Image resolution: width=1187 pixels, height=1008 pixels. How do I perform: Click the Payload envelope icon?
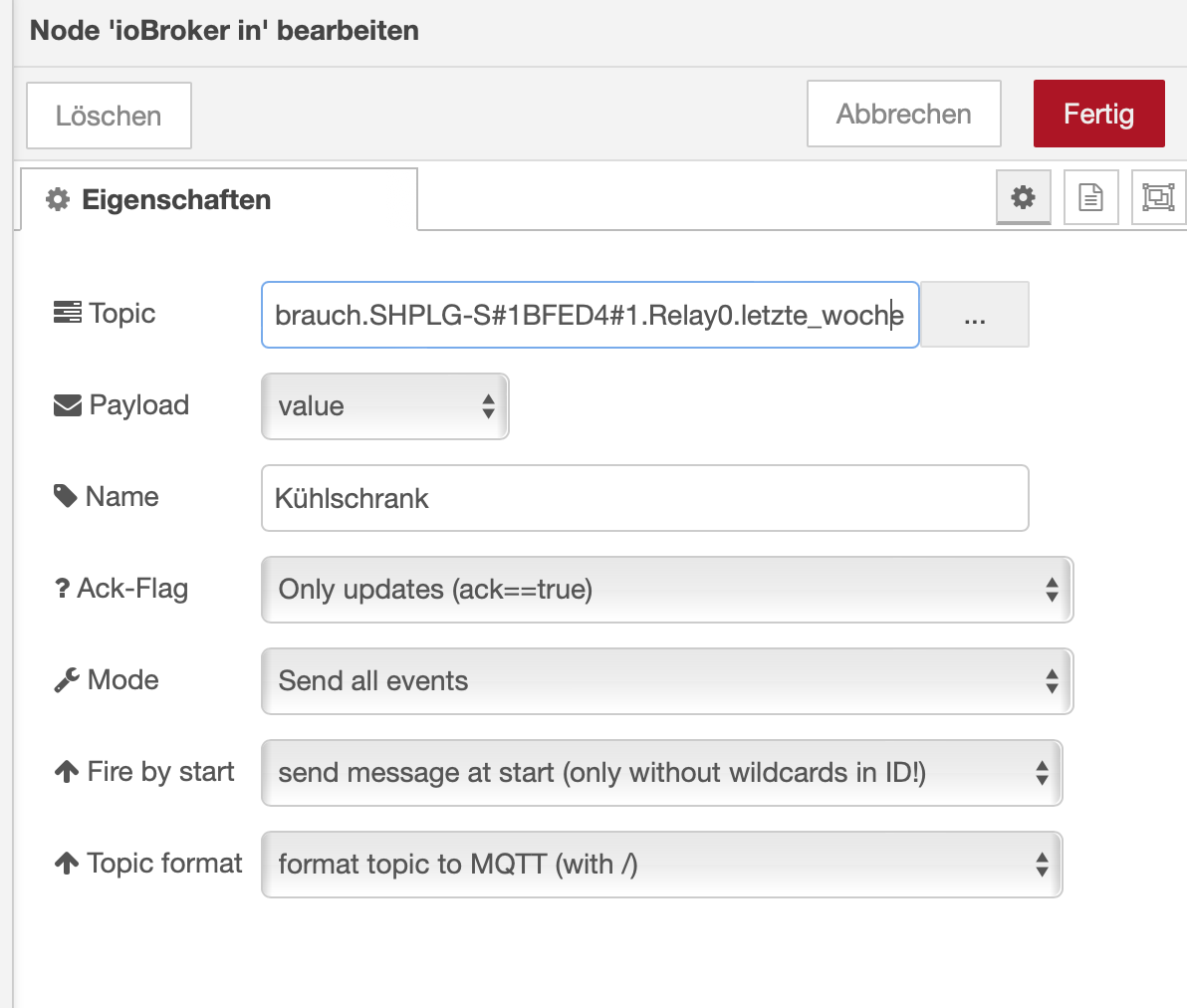67,405
